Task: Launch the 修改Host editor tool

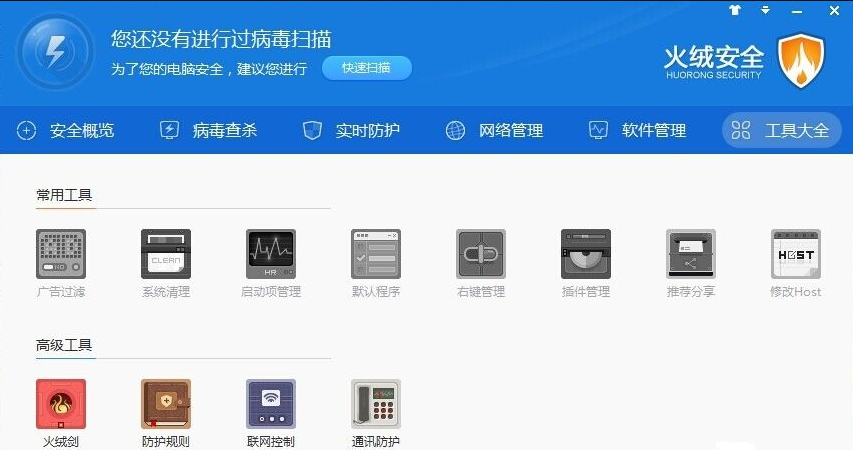Action: (x=796, y=254)
